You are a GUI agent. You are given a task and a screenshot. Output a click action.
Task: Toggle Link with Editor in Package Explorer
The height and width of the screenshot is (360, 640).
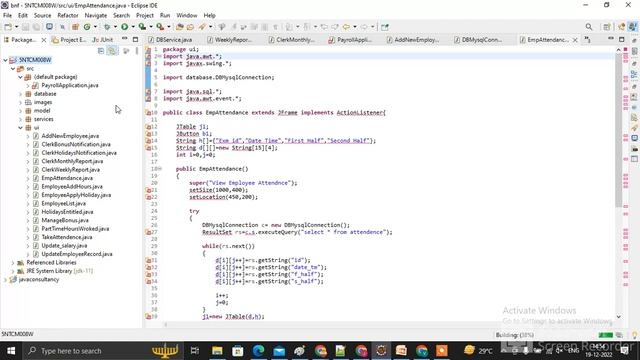[x=112, y=51]
